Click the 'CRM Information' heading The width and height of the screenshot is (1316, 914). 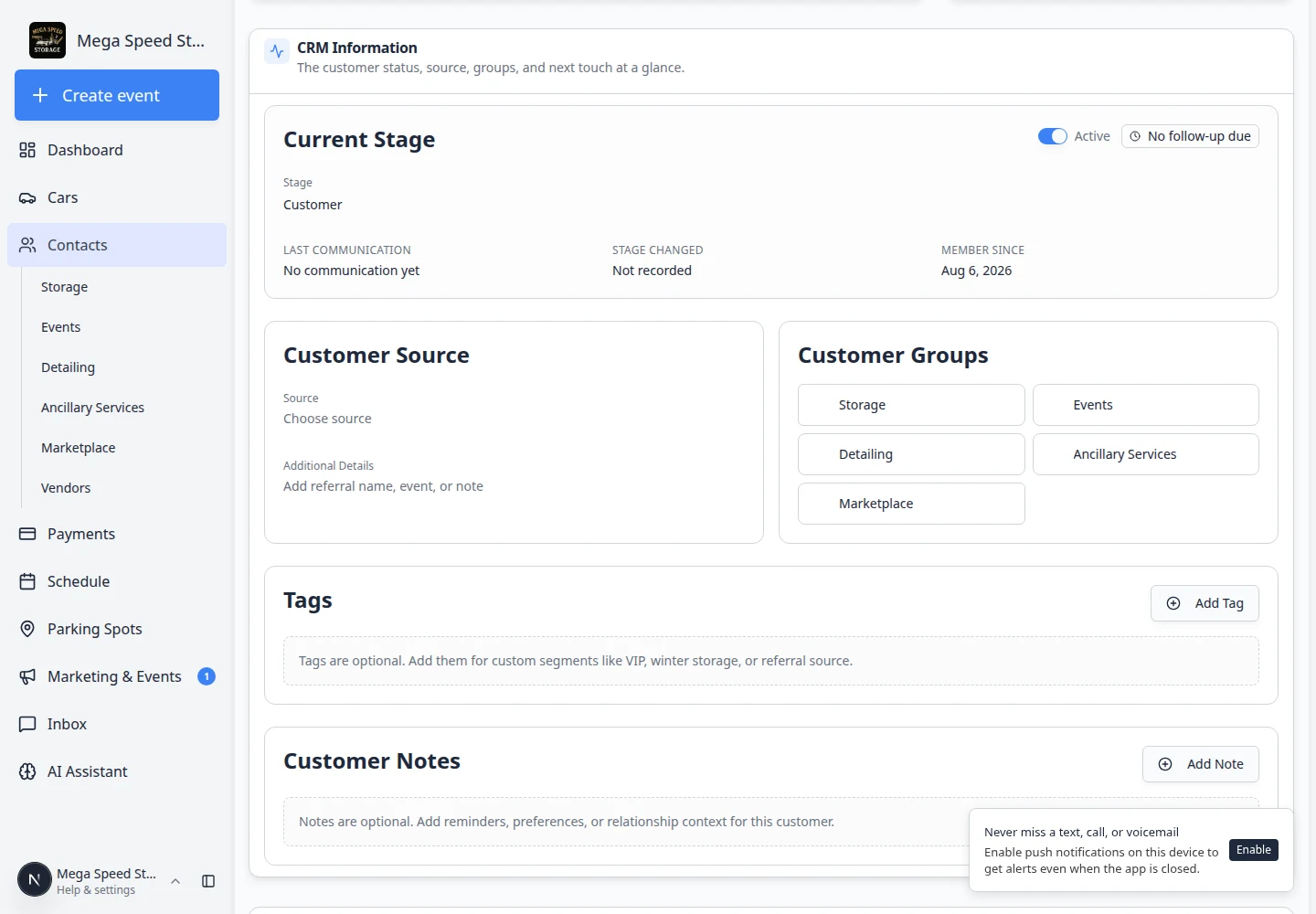pyautogui.click(x=356, y=48)
